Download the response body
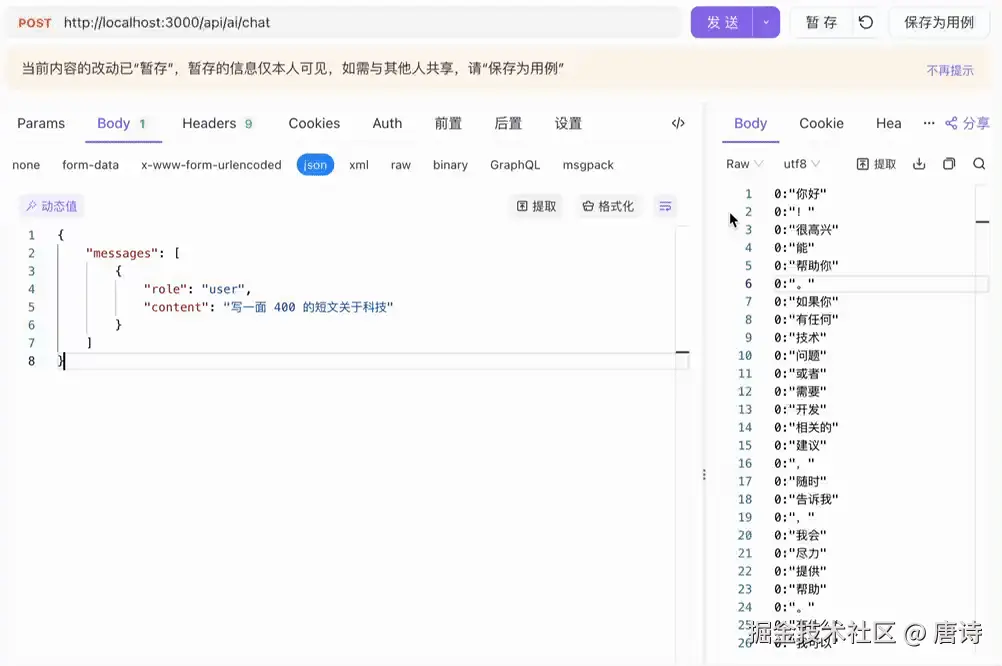 pyautogui.click(x=919, y=163)
